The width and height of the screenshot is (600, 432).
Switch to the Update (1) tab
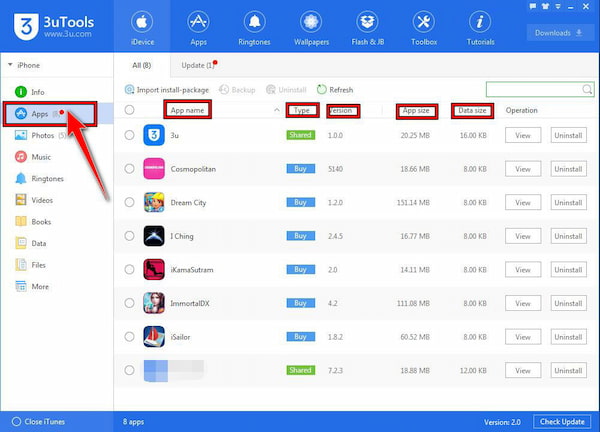[199, 65]
